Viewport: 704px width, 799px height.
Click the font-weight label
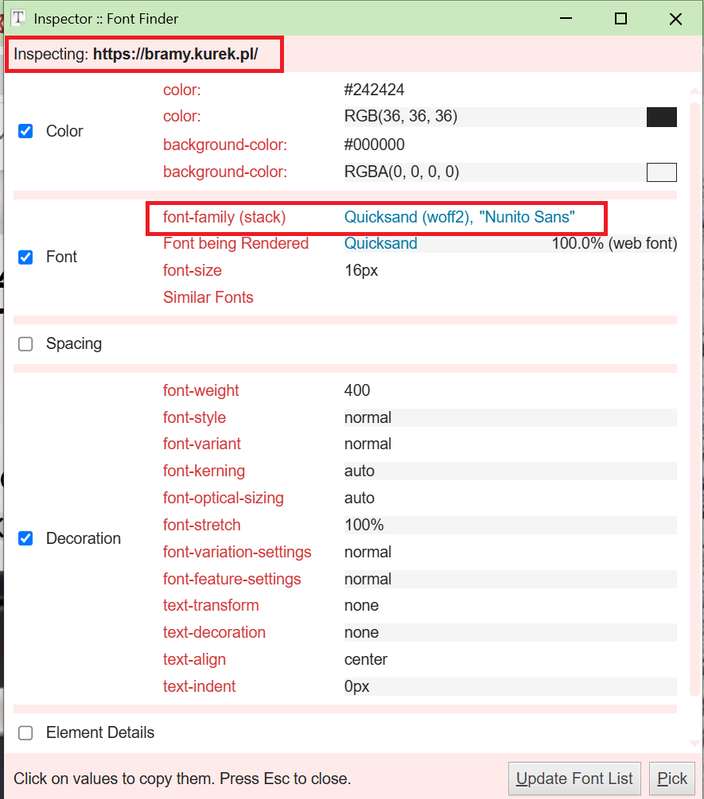[x=201, y=390]
